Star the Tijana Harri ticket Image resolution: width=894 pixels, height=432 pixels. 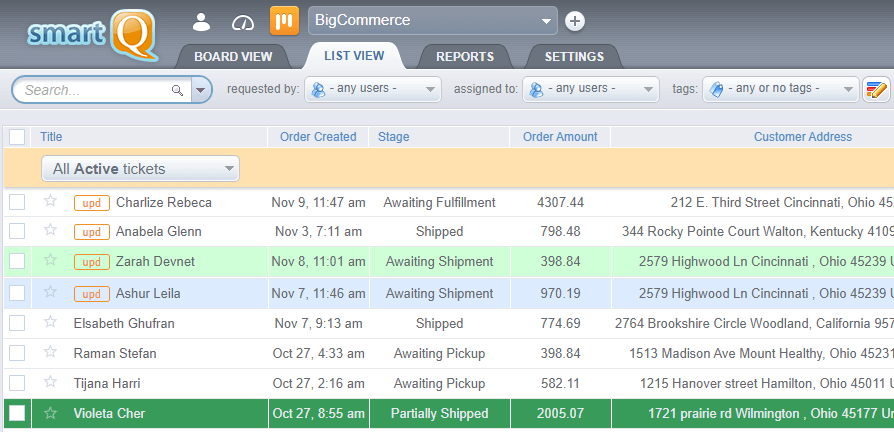[x=51, y=381]
